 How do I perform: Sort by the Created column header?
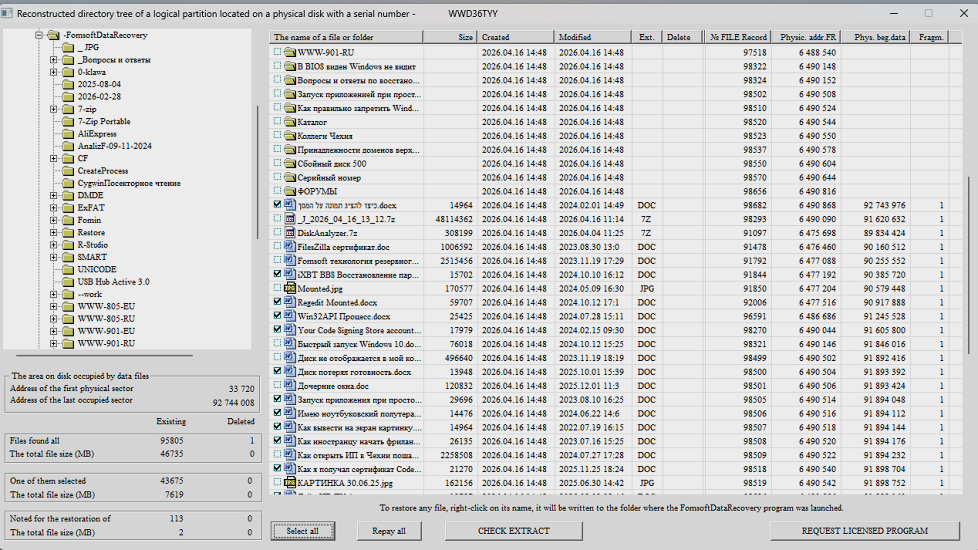coord(515,37)
